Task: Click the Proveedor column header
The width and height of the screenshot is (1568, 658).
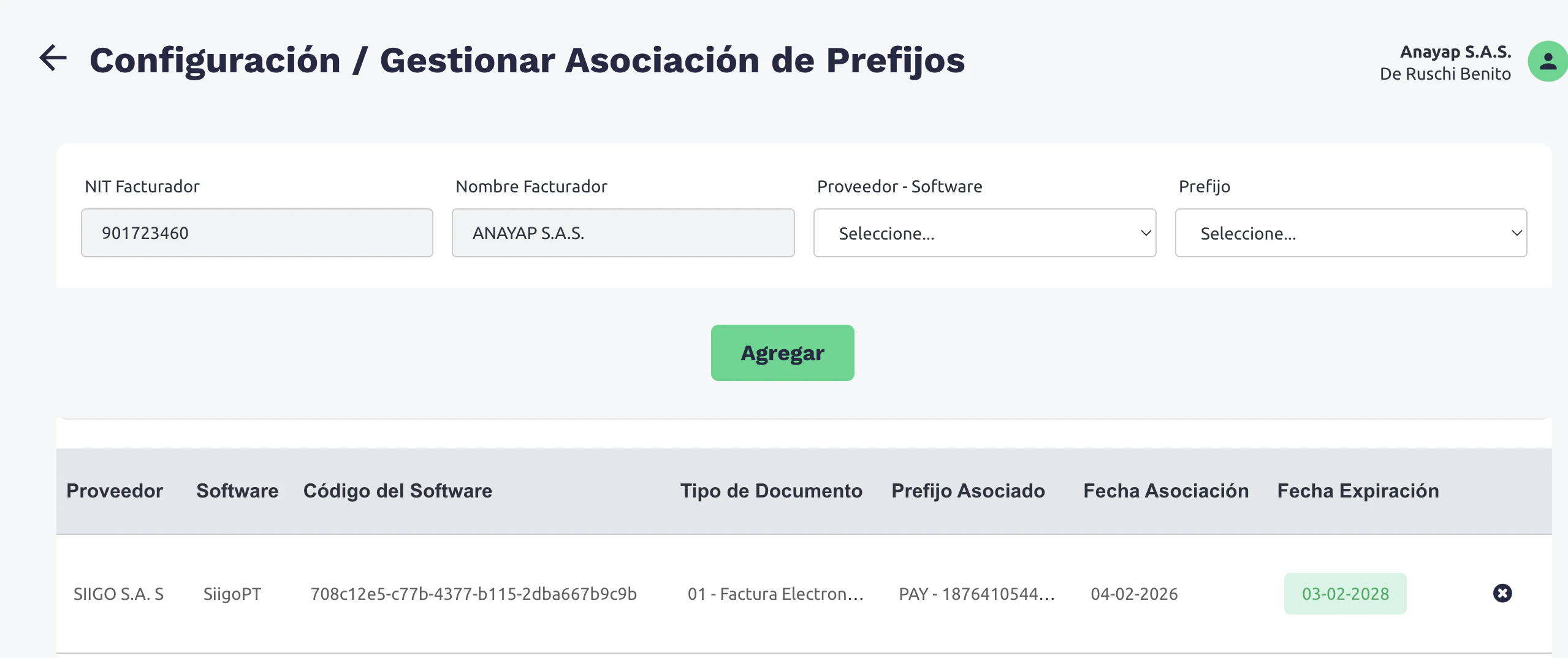Action: point(115,491)
